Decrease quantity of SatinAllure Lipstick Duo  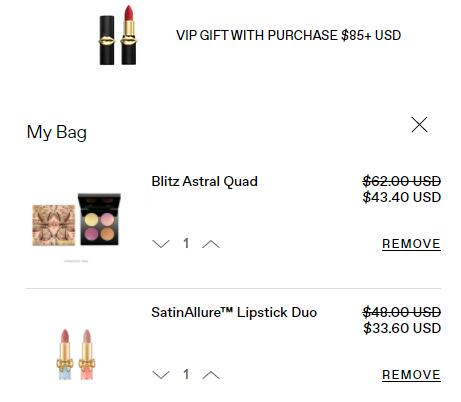click(x=161, y=375)
